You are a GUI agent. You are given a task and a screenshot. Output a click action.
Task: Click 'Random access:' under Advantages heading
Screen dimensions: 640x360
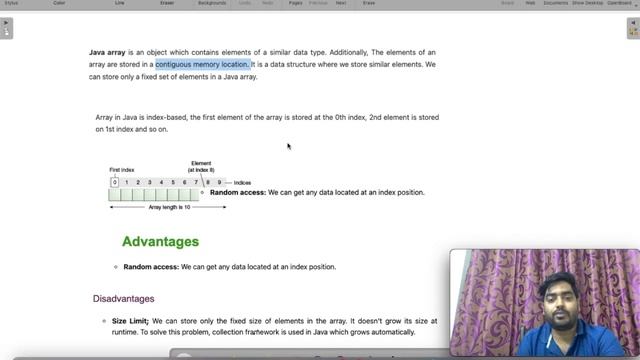pos(151,267)
